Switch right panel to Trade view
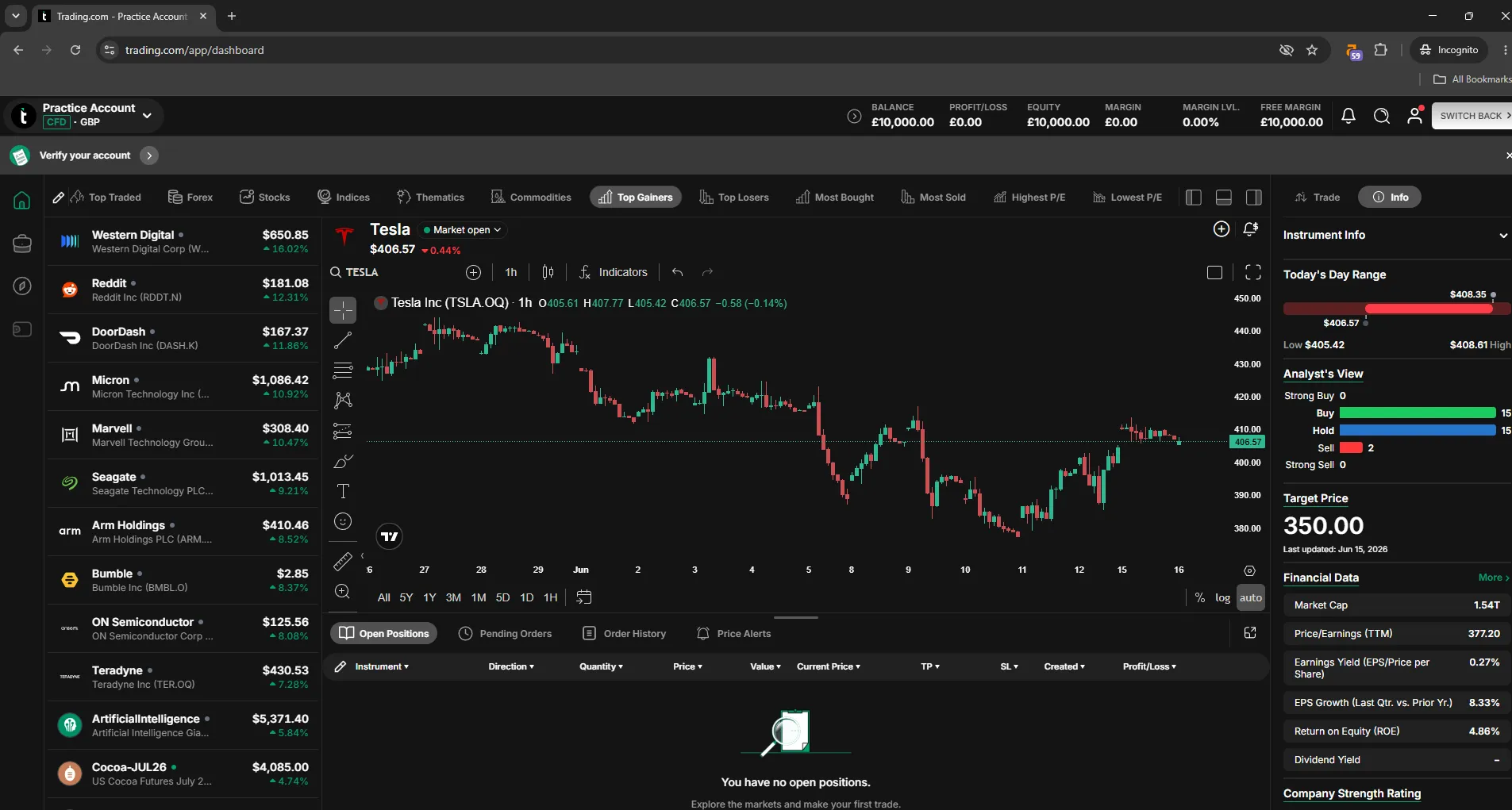 click(1318, 197)
